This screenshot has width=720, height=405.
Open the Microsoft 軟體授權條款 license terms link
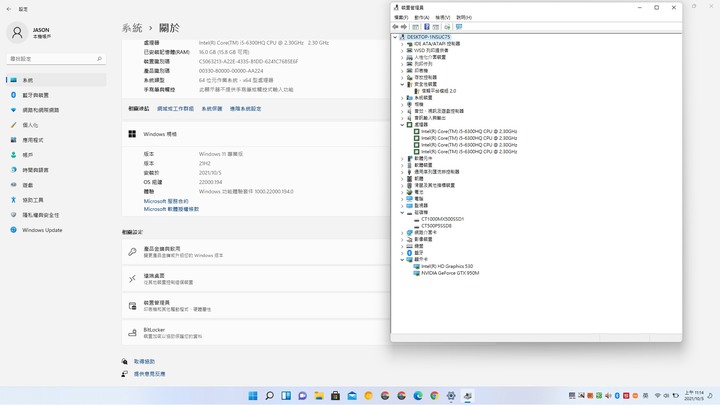point(171,209)
